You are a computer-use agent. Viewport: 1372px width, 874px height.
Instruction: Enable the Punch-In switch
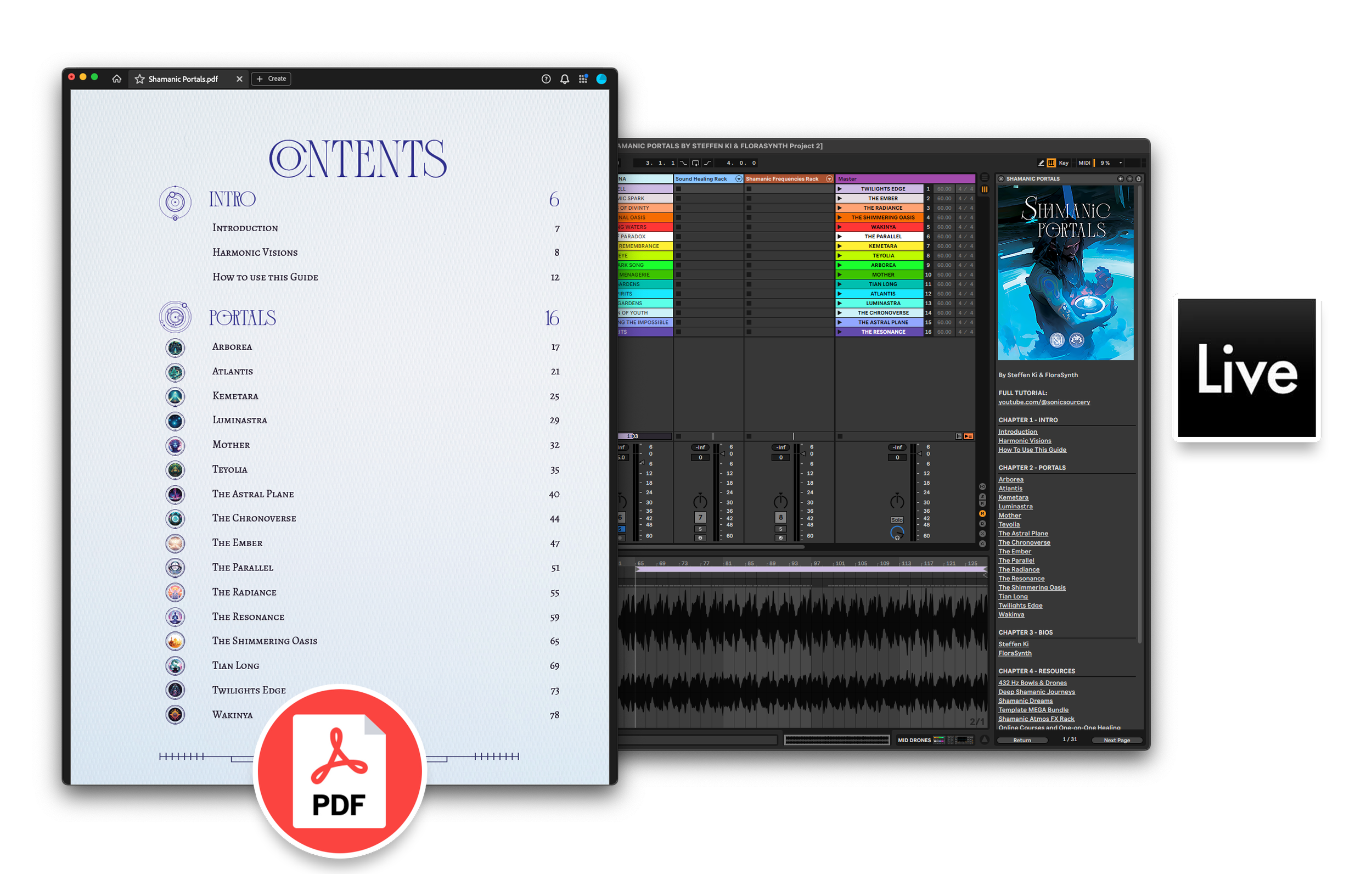[683, 163]
